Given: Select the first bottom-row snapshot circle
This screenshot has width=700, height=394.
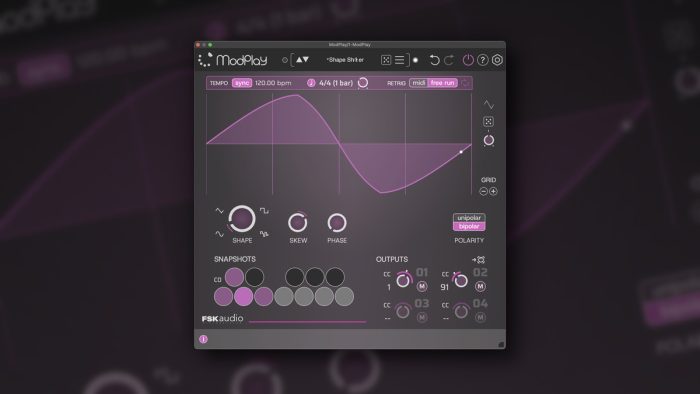Looking at the screenshot, I should pos(223,296).
